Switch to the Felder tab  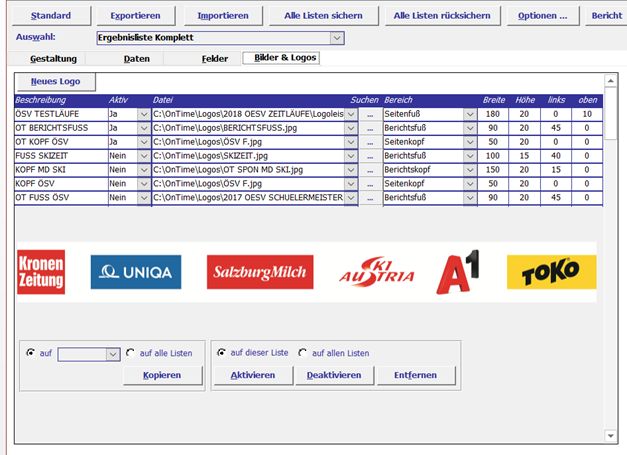pyautogui.click(x=215, y=59)
